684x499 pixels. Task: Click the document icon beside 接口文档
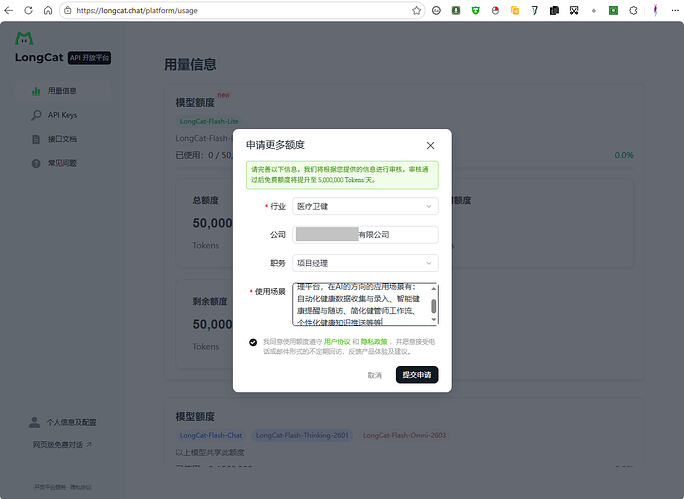click(36, 139)
